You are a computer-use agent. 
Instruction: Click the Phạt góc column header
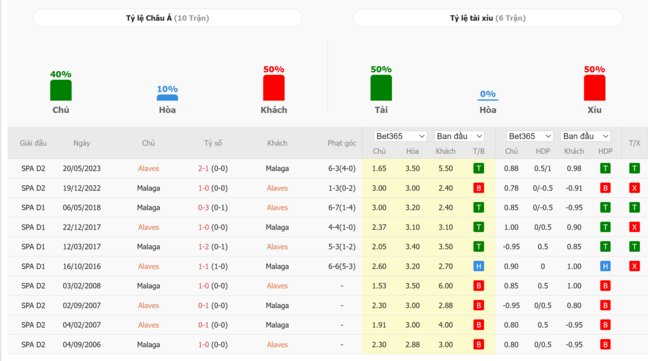point(342,143)
